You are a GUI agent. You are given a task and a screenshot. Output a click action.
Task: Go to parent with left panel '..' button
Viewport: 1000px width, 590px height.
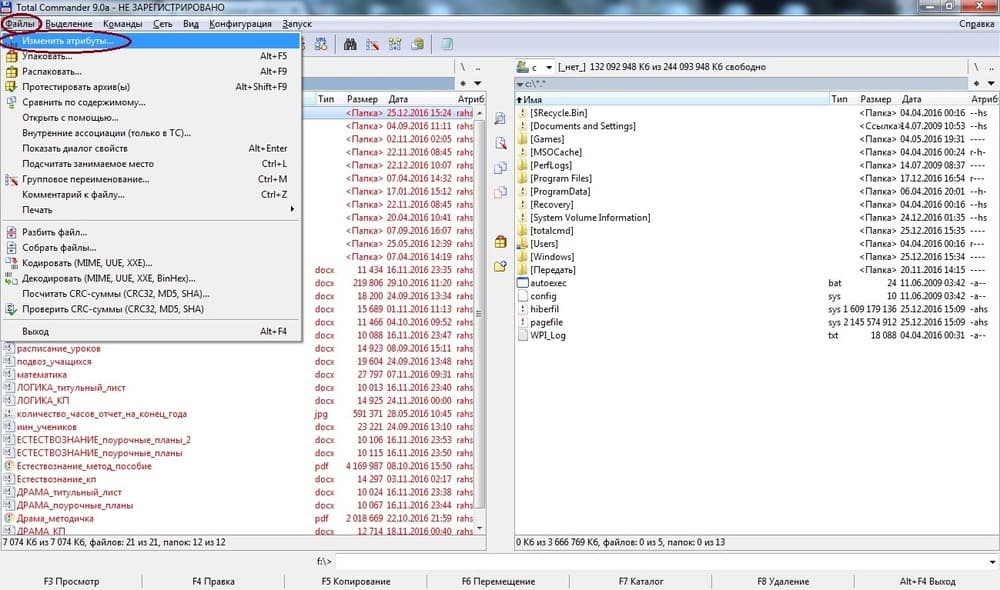[478, 67]
